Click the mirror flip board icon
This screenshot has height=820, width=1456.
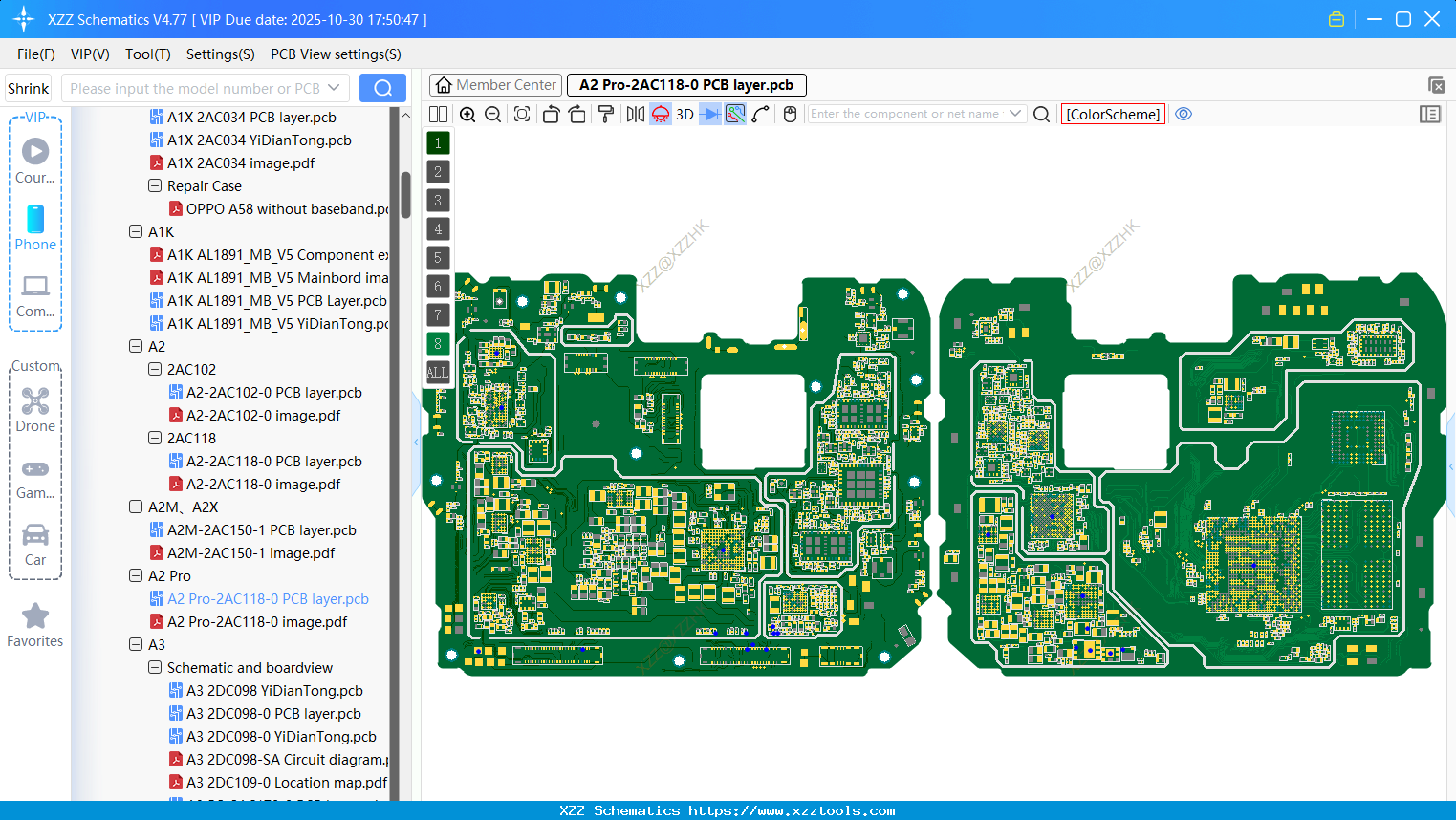tap(635, 115)
